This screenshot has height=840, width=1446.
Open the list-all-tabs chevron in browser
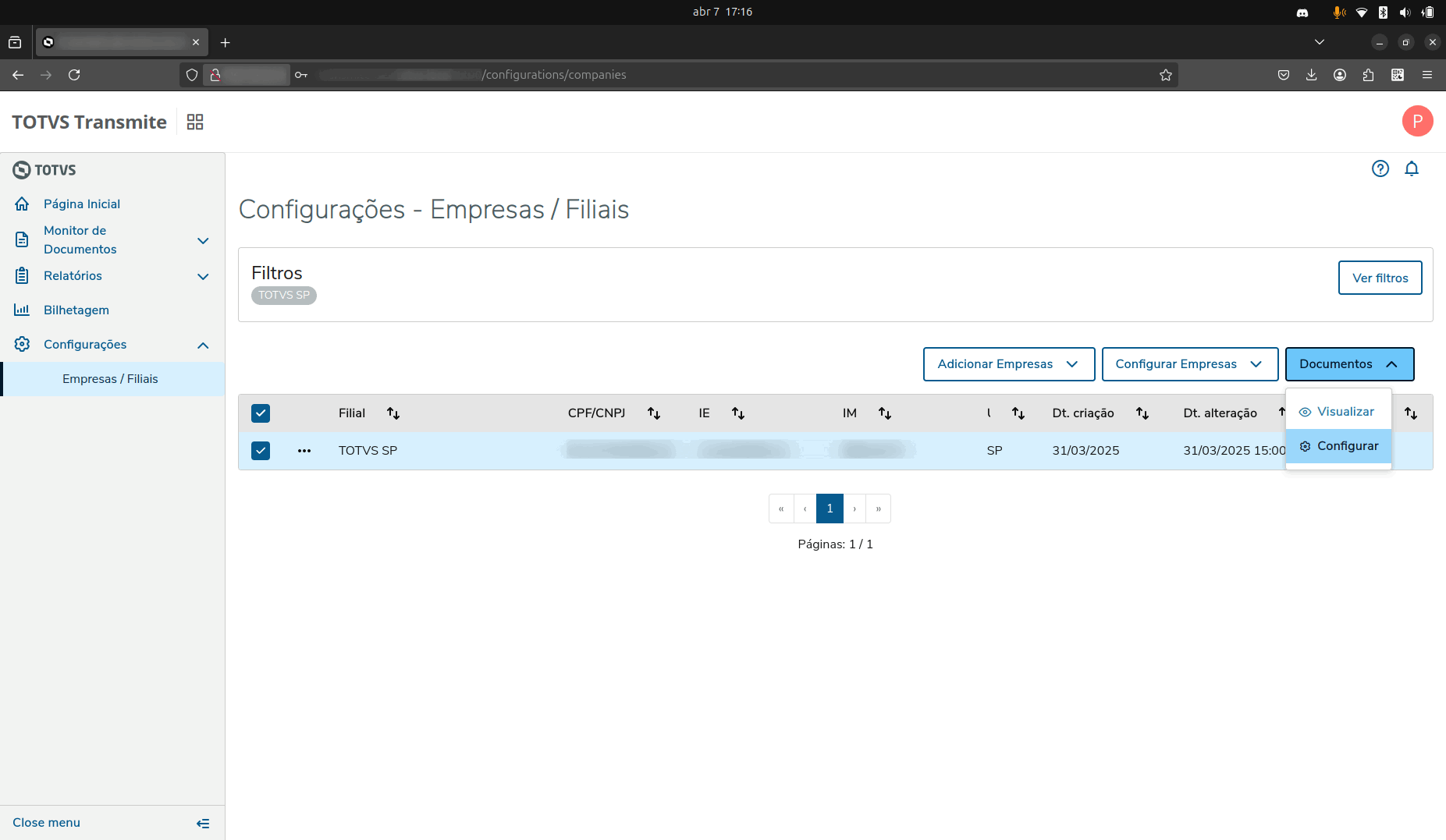[x=1320, y=42]
